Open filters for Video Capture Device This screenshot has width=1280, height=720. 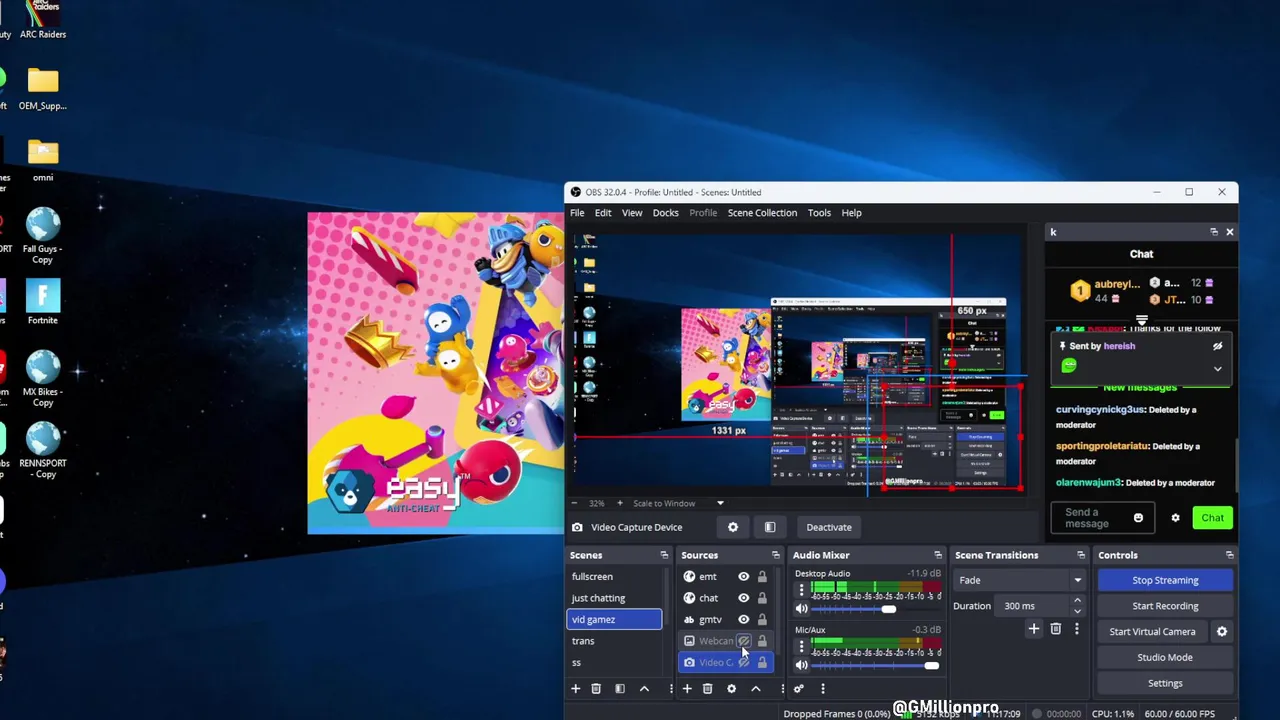[770, 527]
